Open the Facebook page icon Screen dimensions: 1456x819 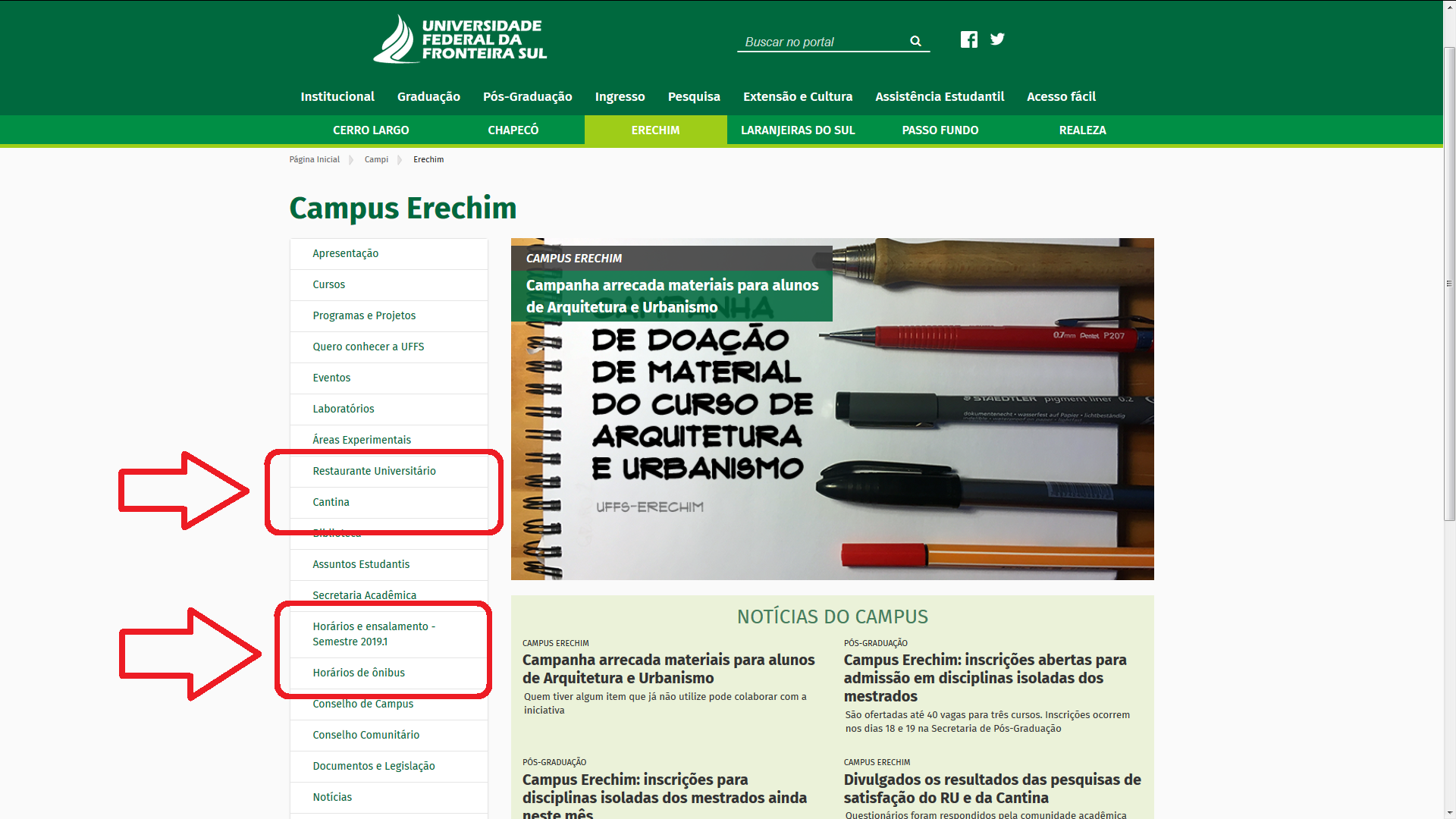click(x=968, y=39)
